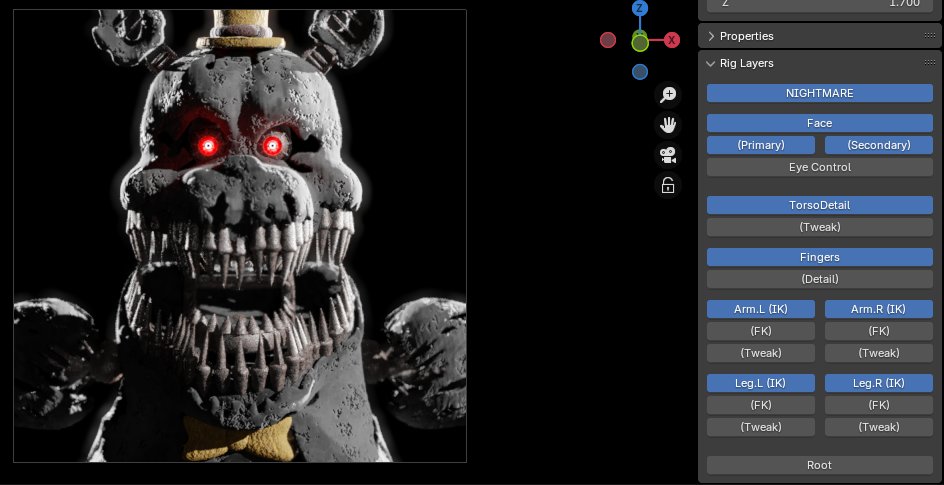
Task: Enable the TorsoDetail (Tweak) layer
Action: click(x=819, y=227)
